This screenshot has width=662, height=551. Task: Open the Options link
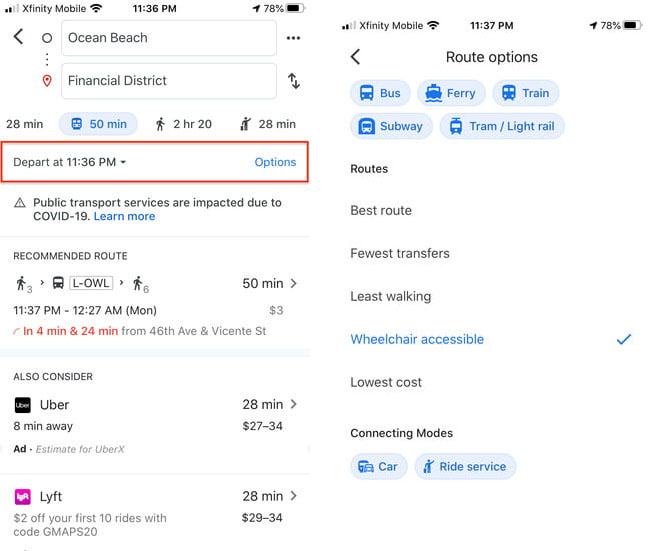tap(275, 162)
